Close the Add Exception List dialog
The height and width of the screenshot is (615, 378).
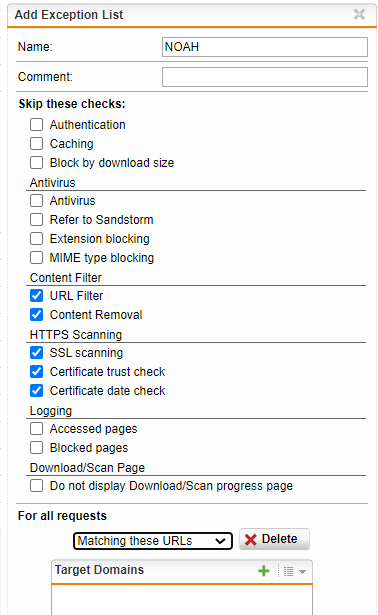click(x=359, y=15)
